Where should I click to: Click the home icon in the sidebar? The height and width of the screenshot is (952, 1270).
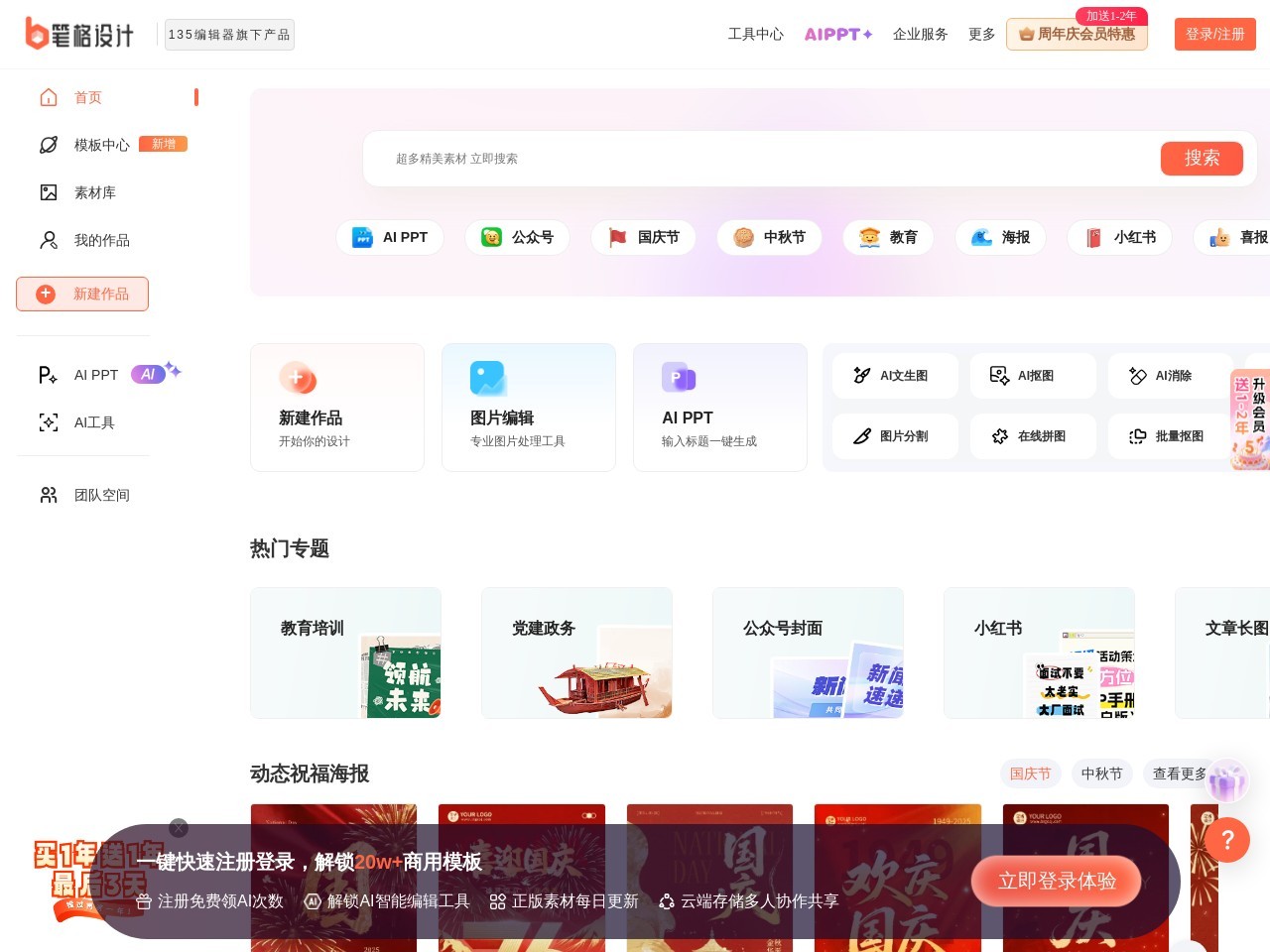tap(49, 97)
